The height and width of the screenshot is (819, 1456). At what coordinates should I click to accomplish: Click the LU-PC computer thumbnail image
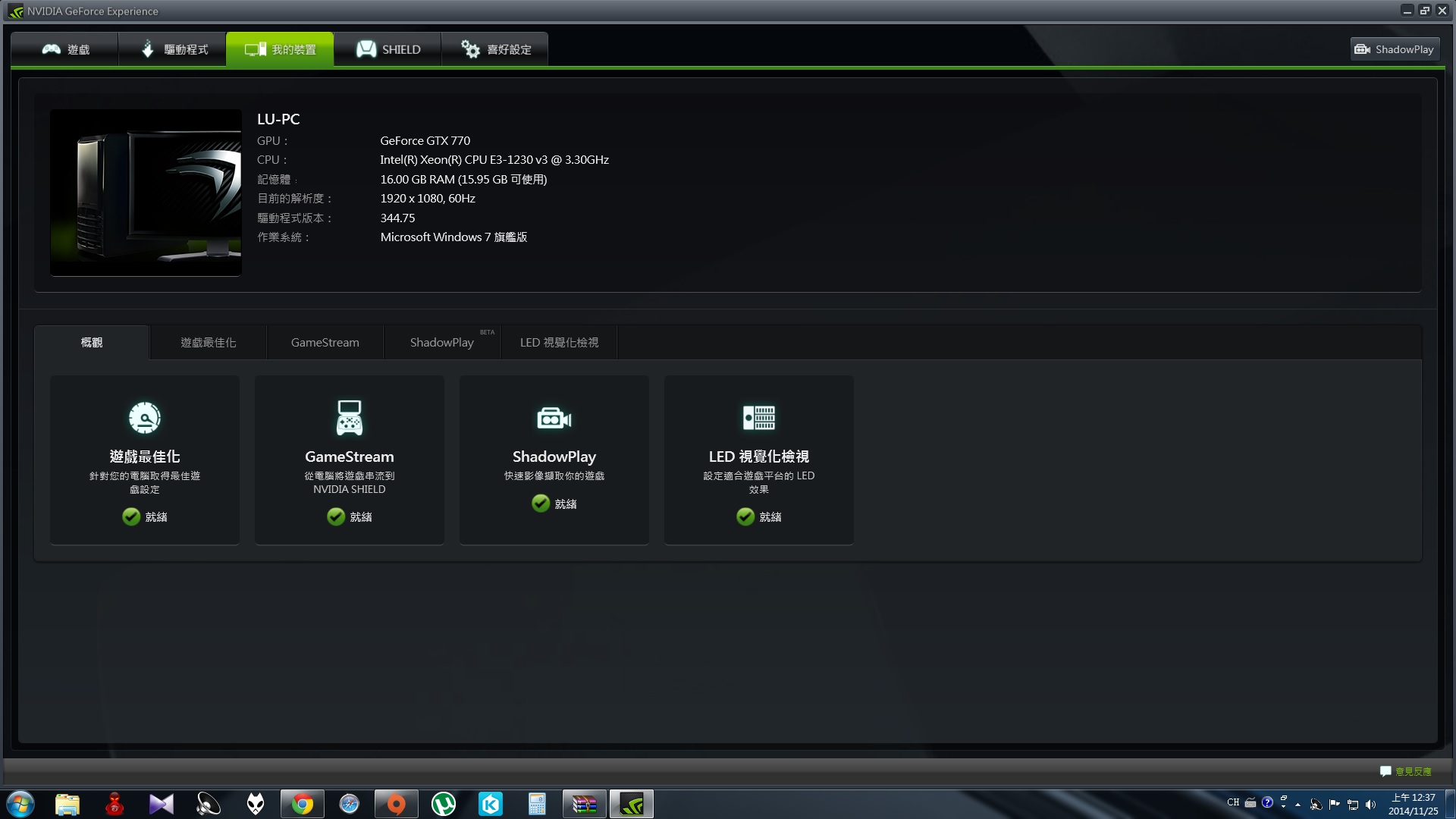click(146, 193)
